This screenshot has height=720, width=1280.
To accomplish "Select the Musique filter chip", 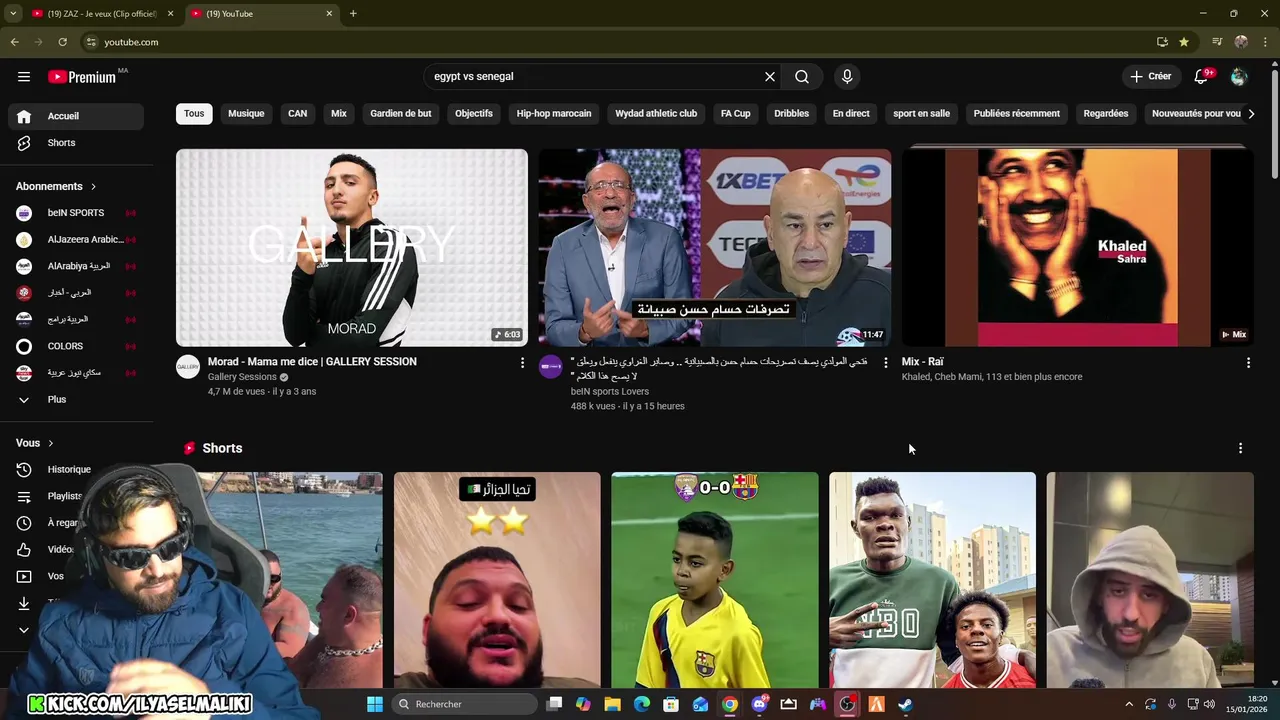I will (x=246, y=113).
